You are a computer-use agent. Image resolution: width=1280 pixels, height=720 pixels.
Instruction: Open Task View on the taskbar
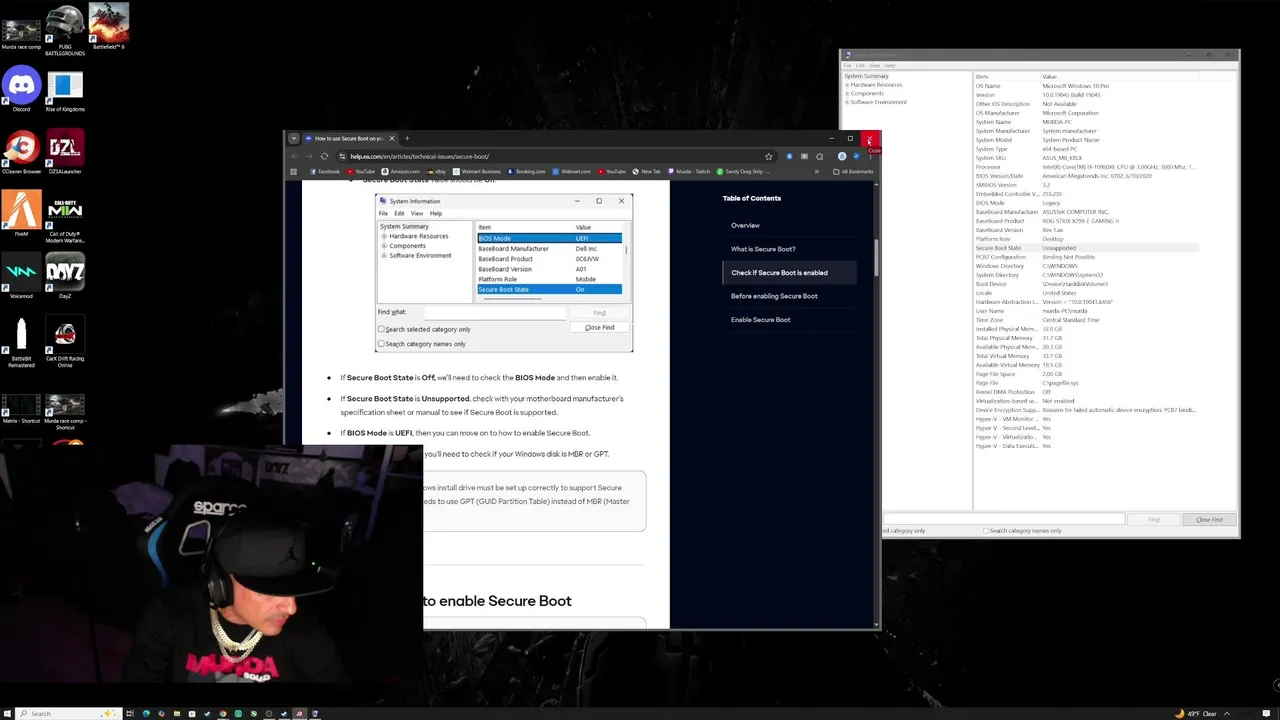pyautogui.click(x=129, y=713)
